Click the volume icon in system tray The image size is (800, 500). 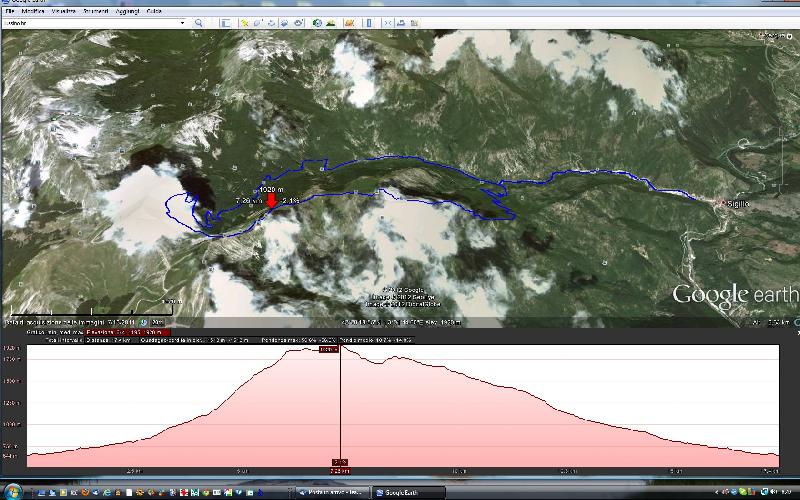tap(773, 492)
